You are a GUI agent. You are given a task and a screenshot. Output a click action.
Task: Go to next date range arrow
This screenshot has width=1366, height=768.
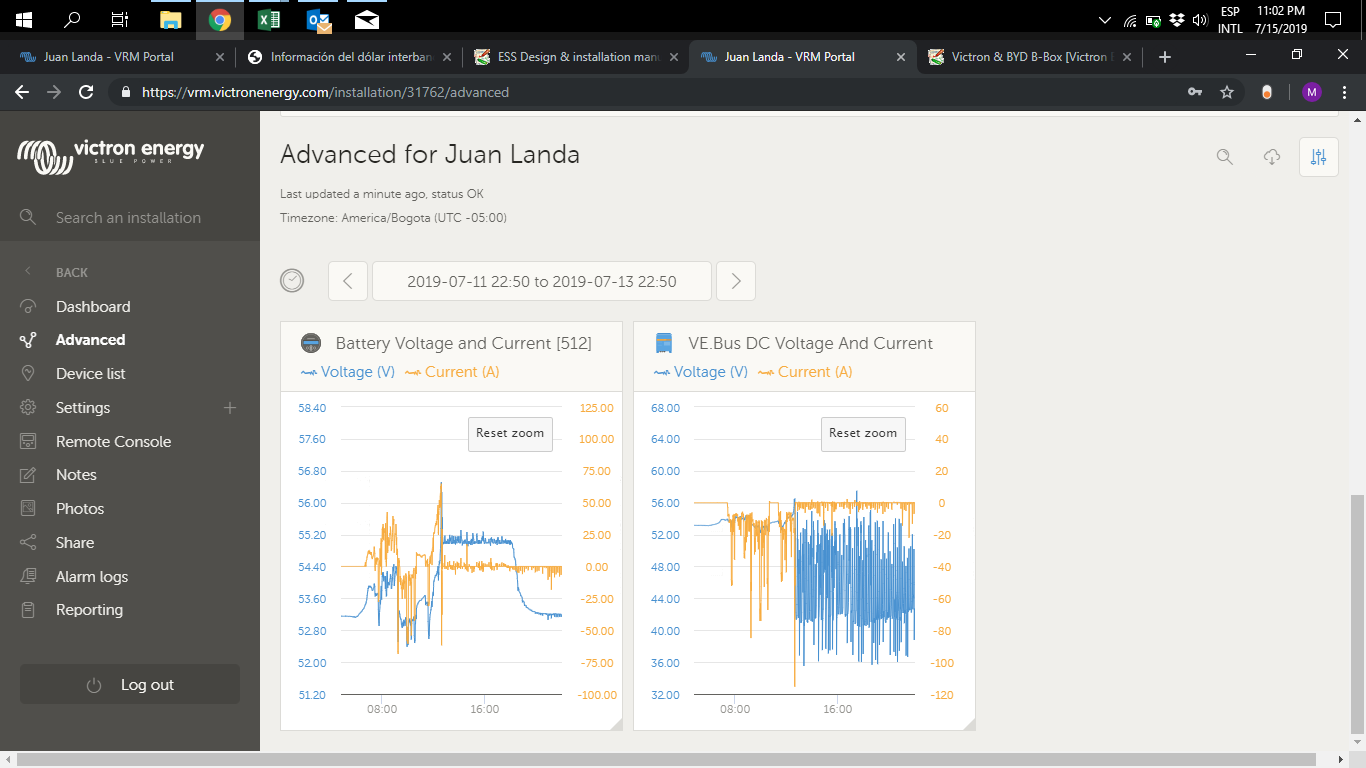coord(736,281)
